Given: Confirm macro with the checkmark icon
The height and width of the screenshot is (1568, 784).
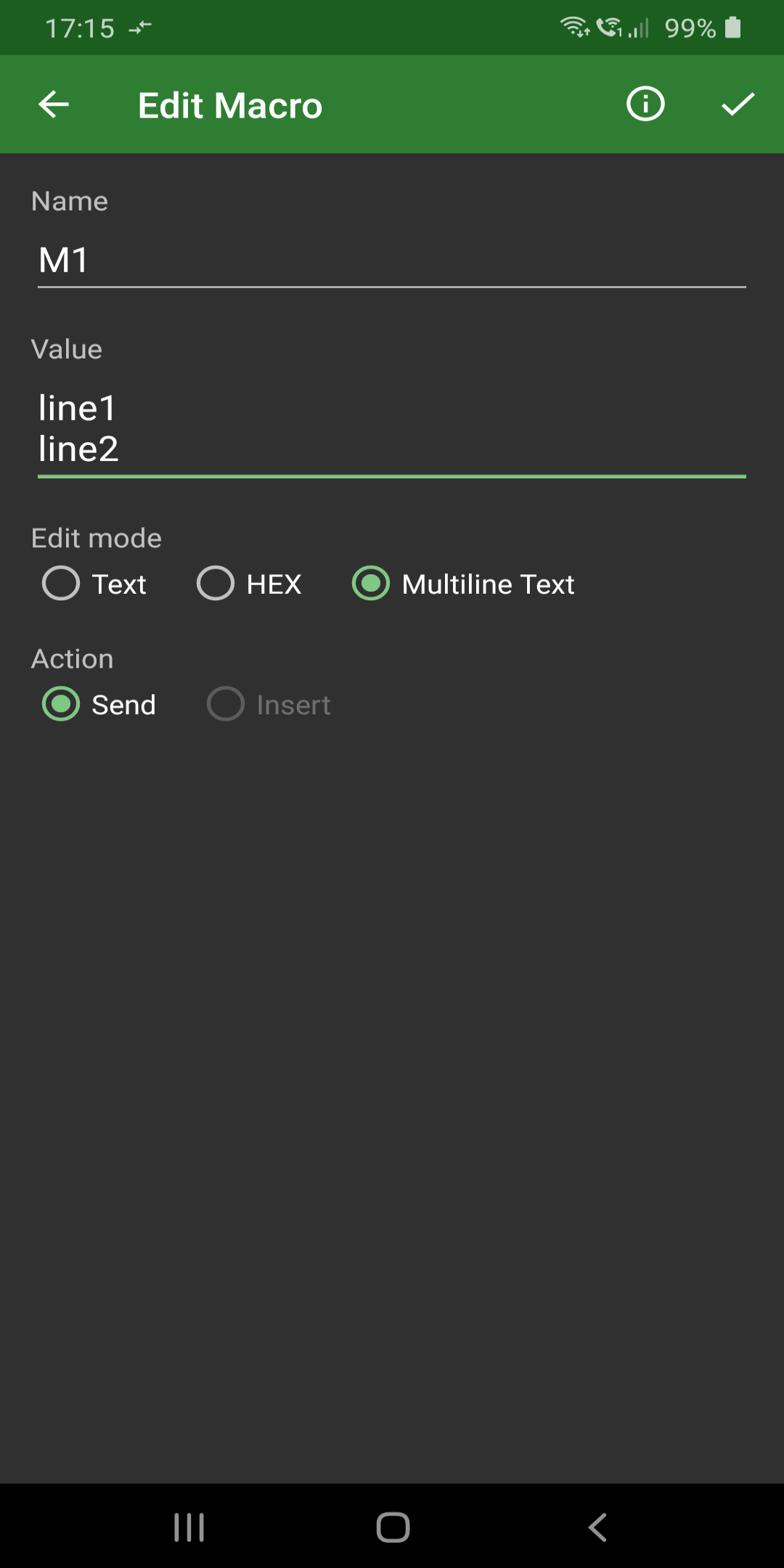Looking at the screenshot, I should [738, 104].
